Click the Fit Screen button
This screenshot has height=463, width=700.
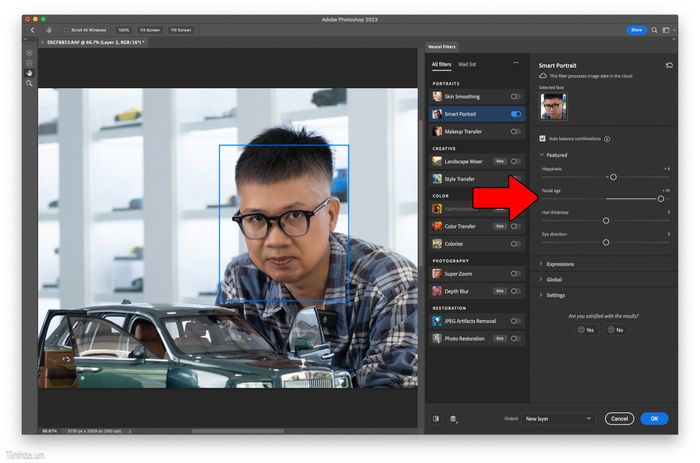click(150, 30)
